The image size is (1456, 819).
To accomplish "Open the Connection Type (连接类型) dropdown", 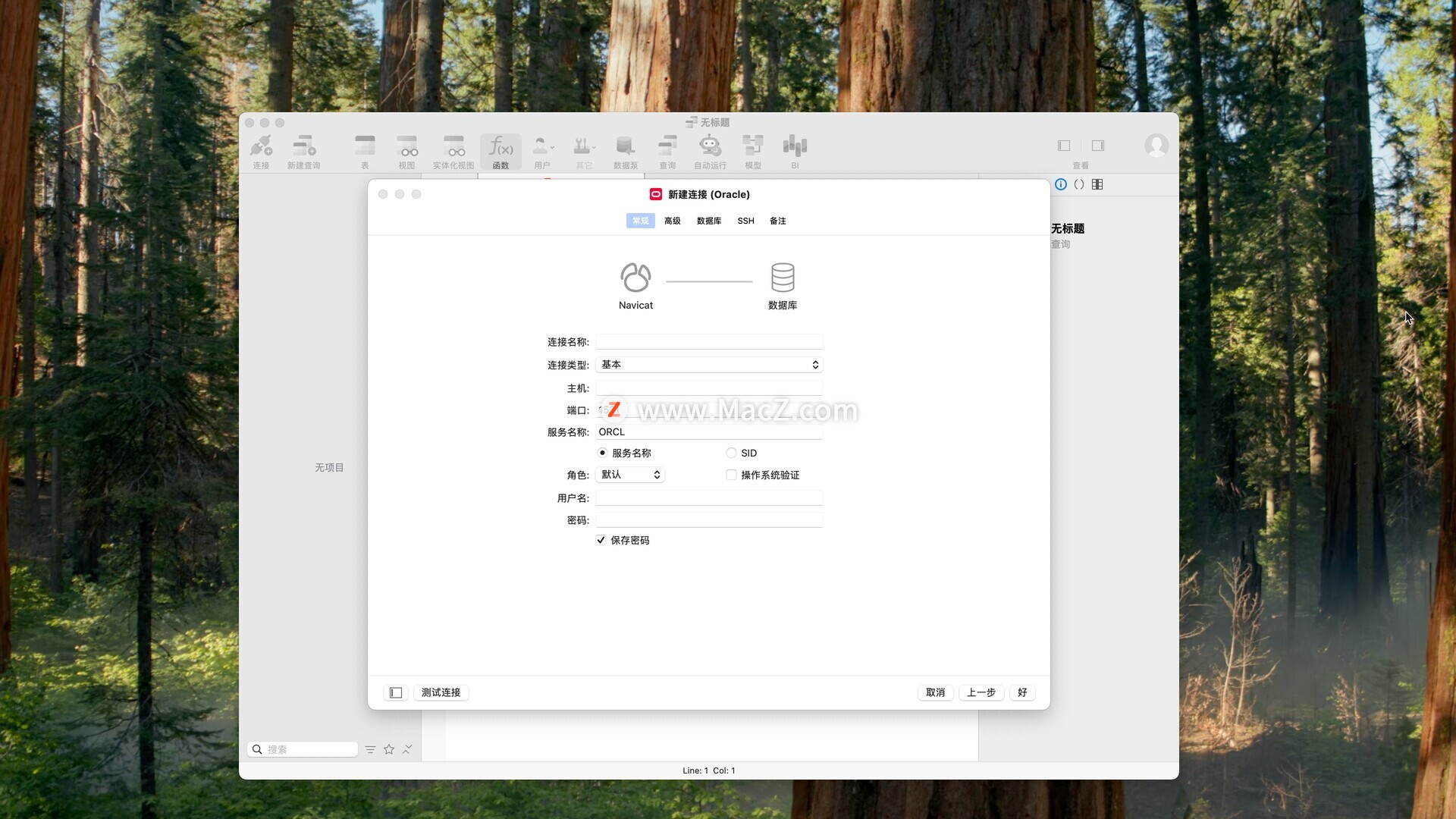I will coord(709,365).
